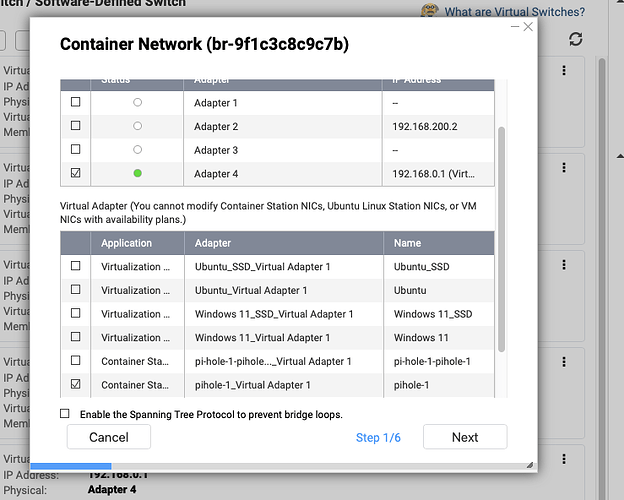This screenshot has width=624, height=500.
Task: Open the three-dot menu of the second switch card
Action: tap(564, 169)
